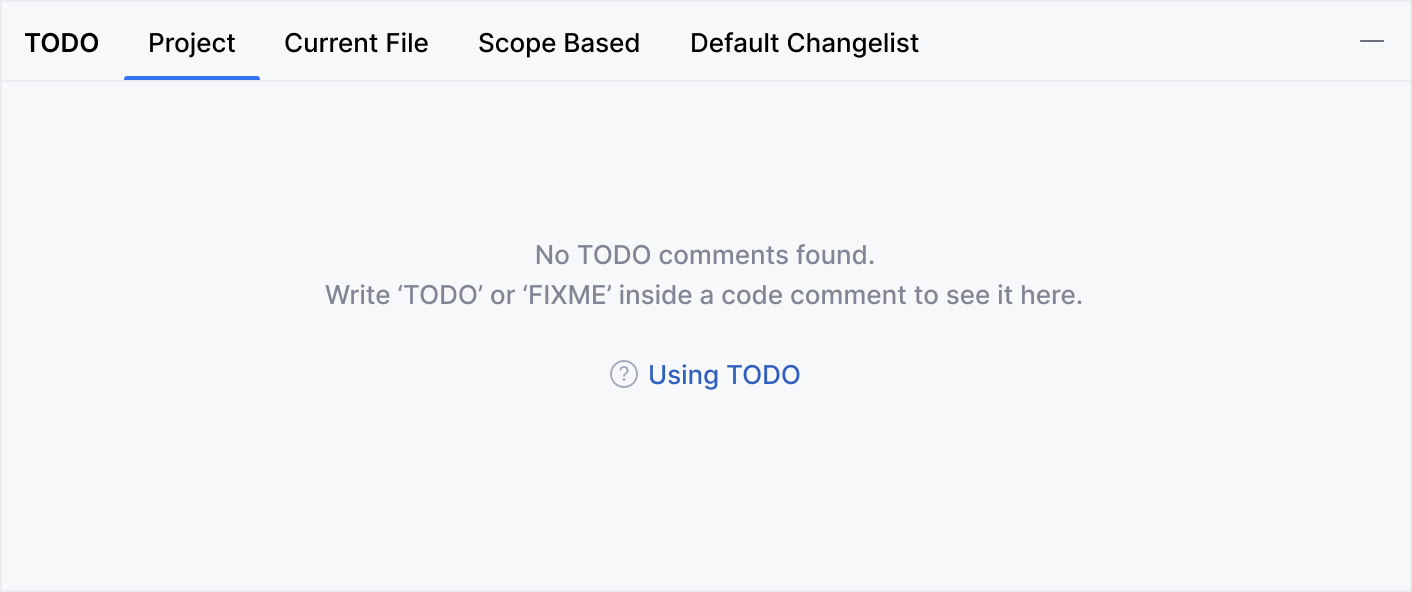The height and width of the screenshot is (592, 1412).
Task: Show TODOs in the default changelist
Action: click(804, 44)
